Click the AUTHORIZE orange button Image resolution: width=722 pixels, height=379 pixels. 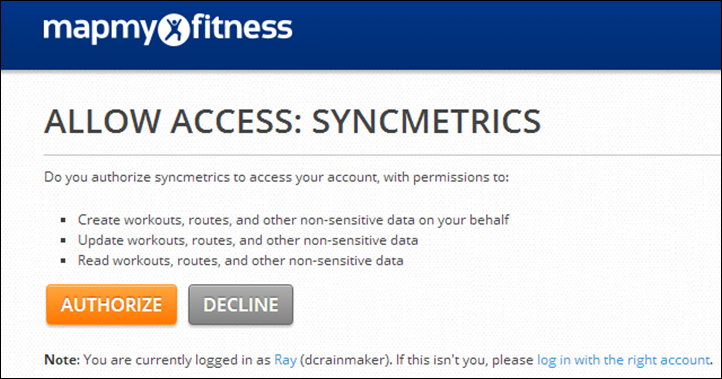111,304
